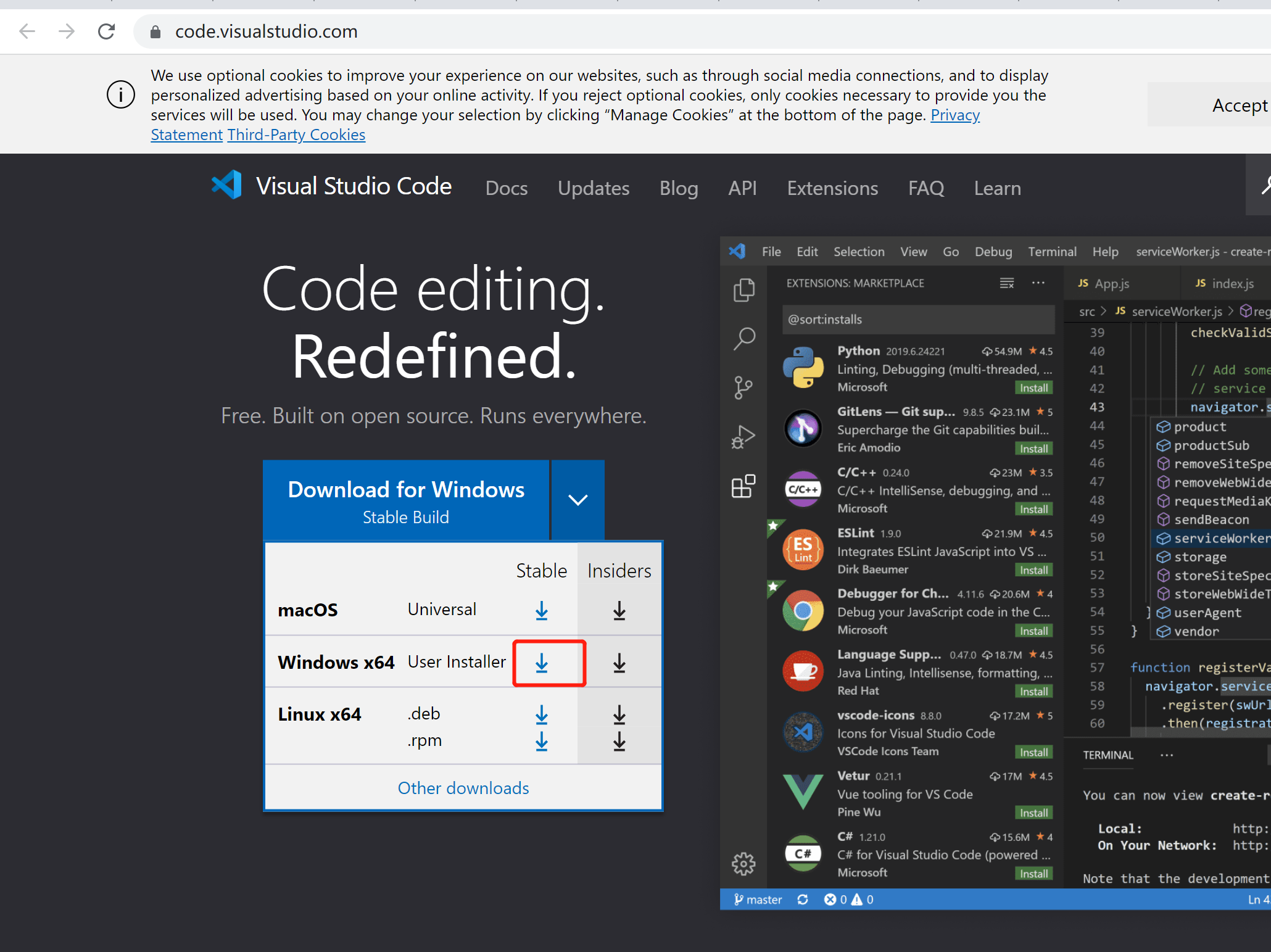Open the Terminal menu in VS Code

click(x=1052, y=252)
